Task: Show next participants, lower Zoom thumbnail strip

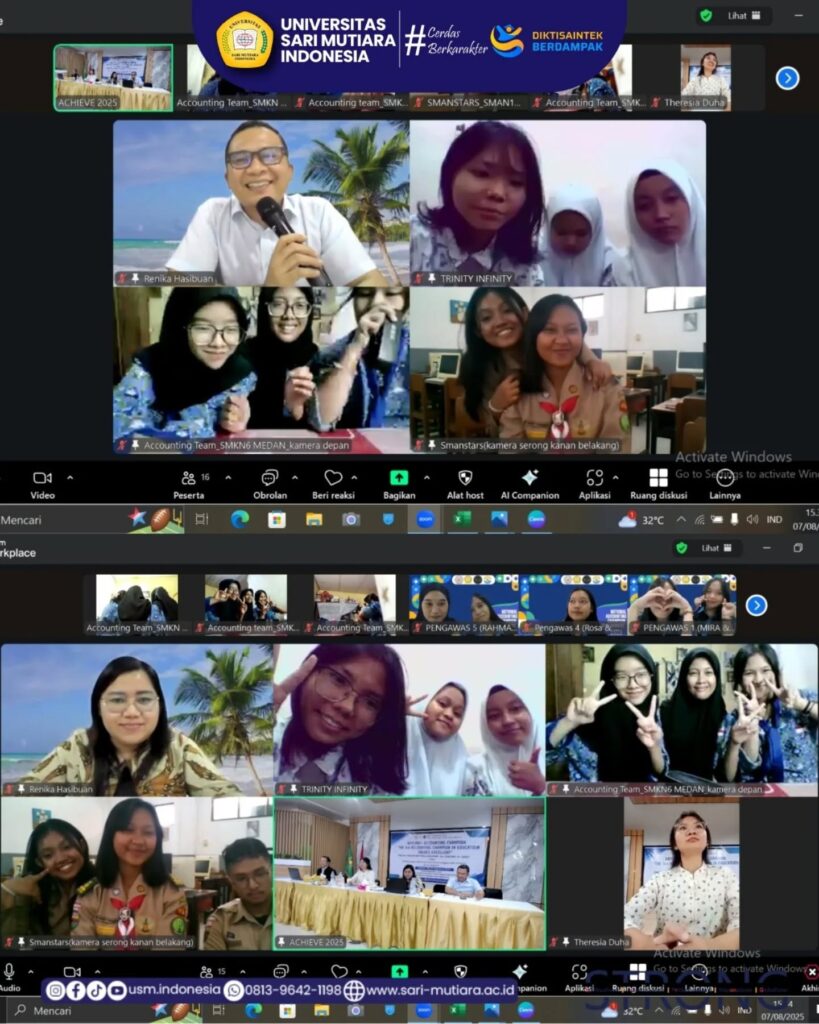Action: tap(756, 605)
